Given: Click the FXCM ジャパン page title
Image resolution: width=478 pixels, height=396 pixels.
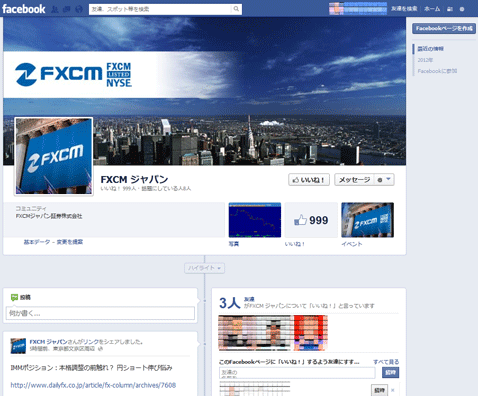Looking at the screenshot, I should pos(134,179).
